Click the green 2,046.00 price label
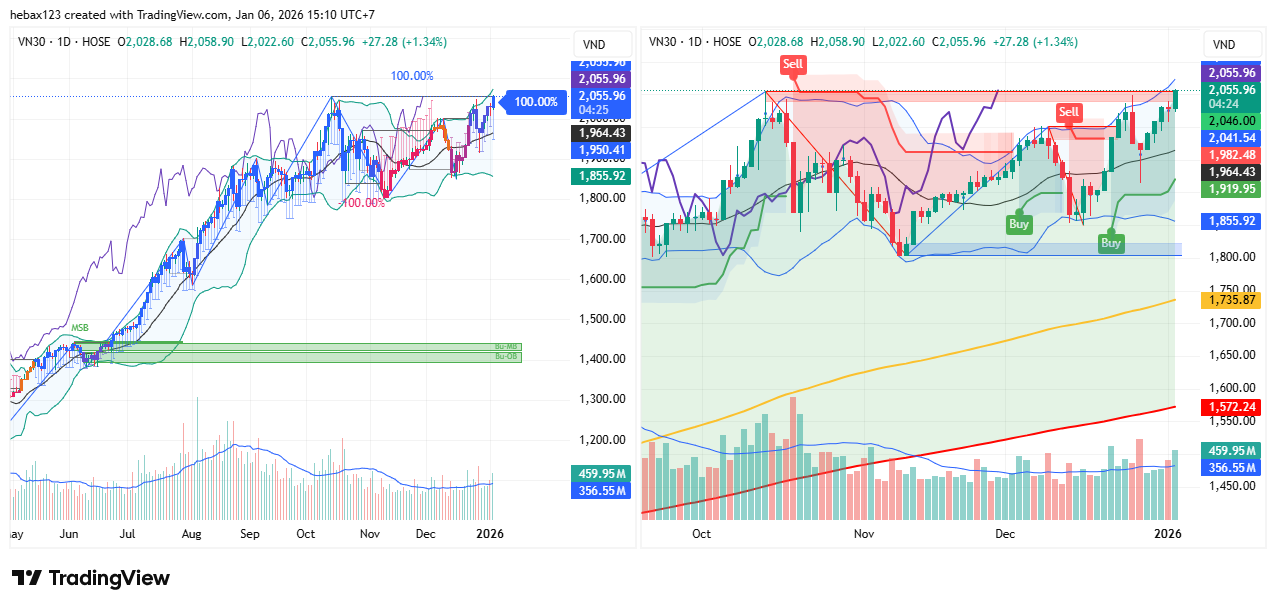Viewport: 1276px width, 608px height. coord(1232,120)
